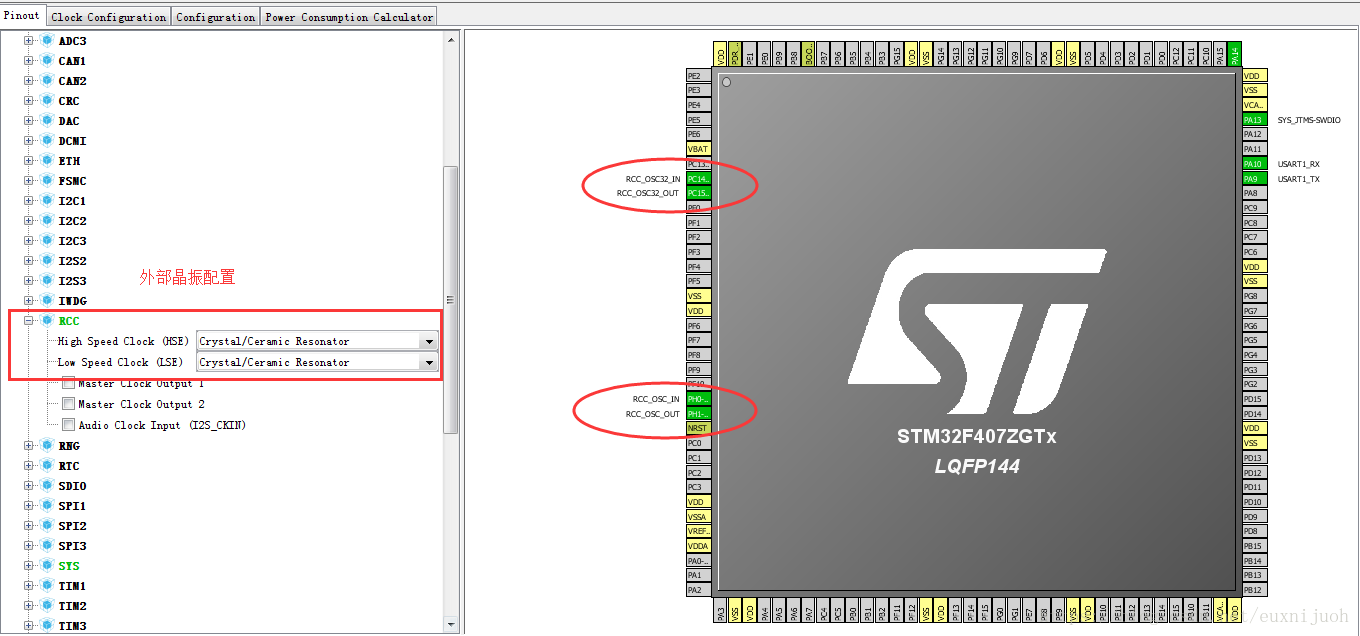Image resolution: width=1360 pixels, height=636 pixels.
Task: Click the I2C1 peripheral icon
Action: [x=47, y=201]
